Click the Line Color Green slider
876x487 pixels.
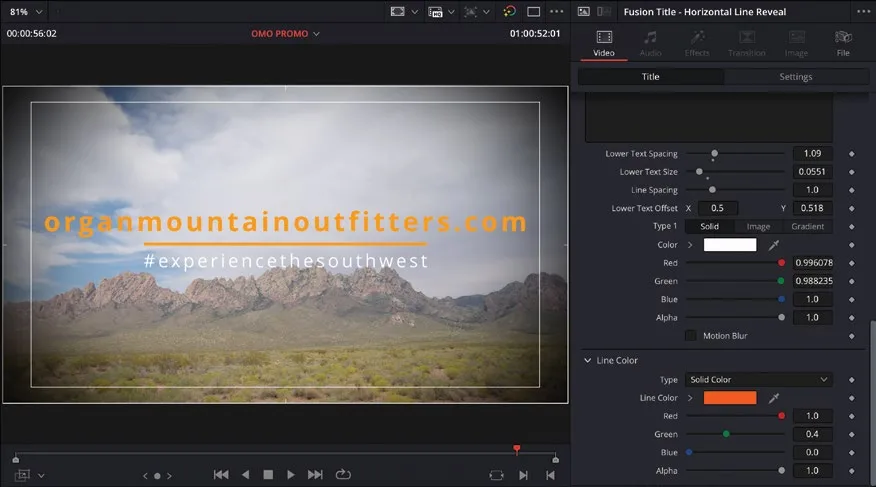(735, 434)
